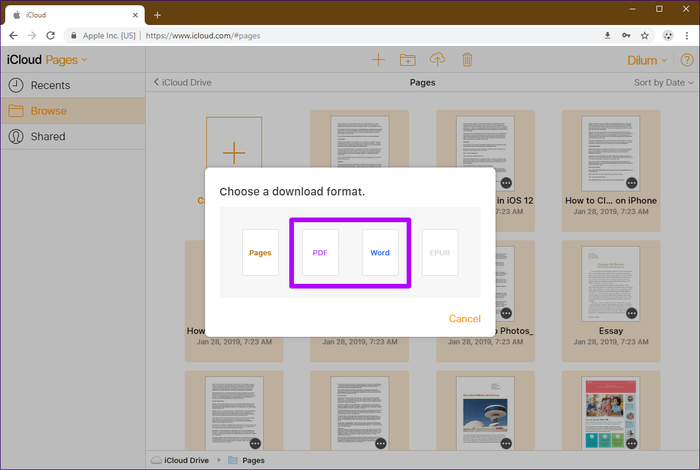Cancel the download format dialog

(465, 319)
